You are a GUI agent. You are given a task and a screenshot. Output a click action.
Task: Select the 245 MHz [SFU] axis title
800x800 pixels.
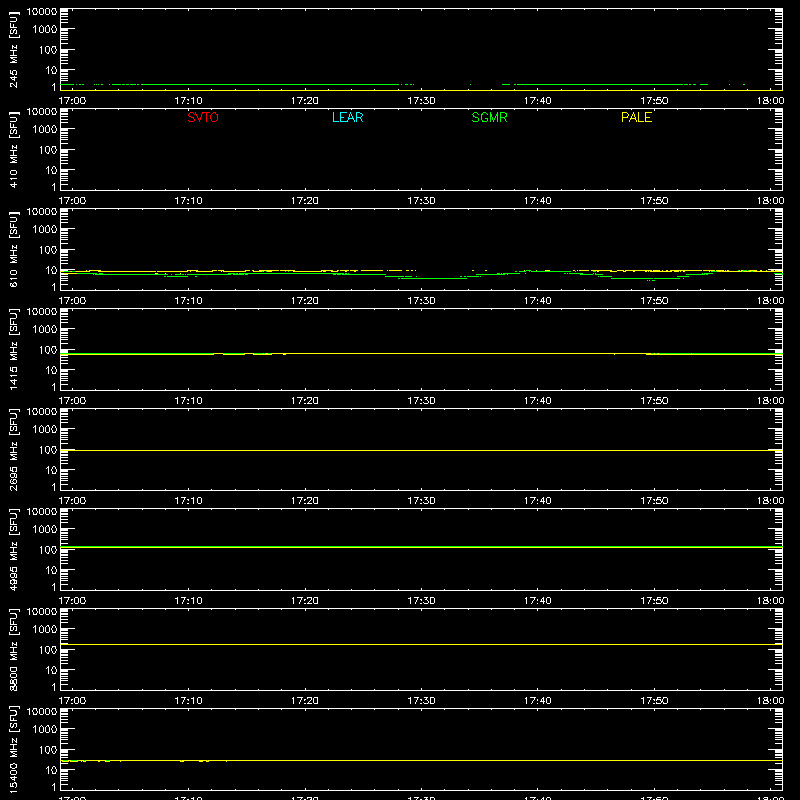point(13,49)
